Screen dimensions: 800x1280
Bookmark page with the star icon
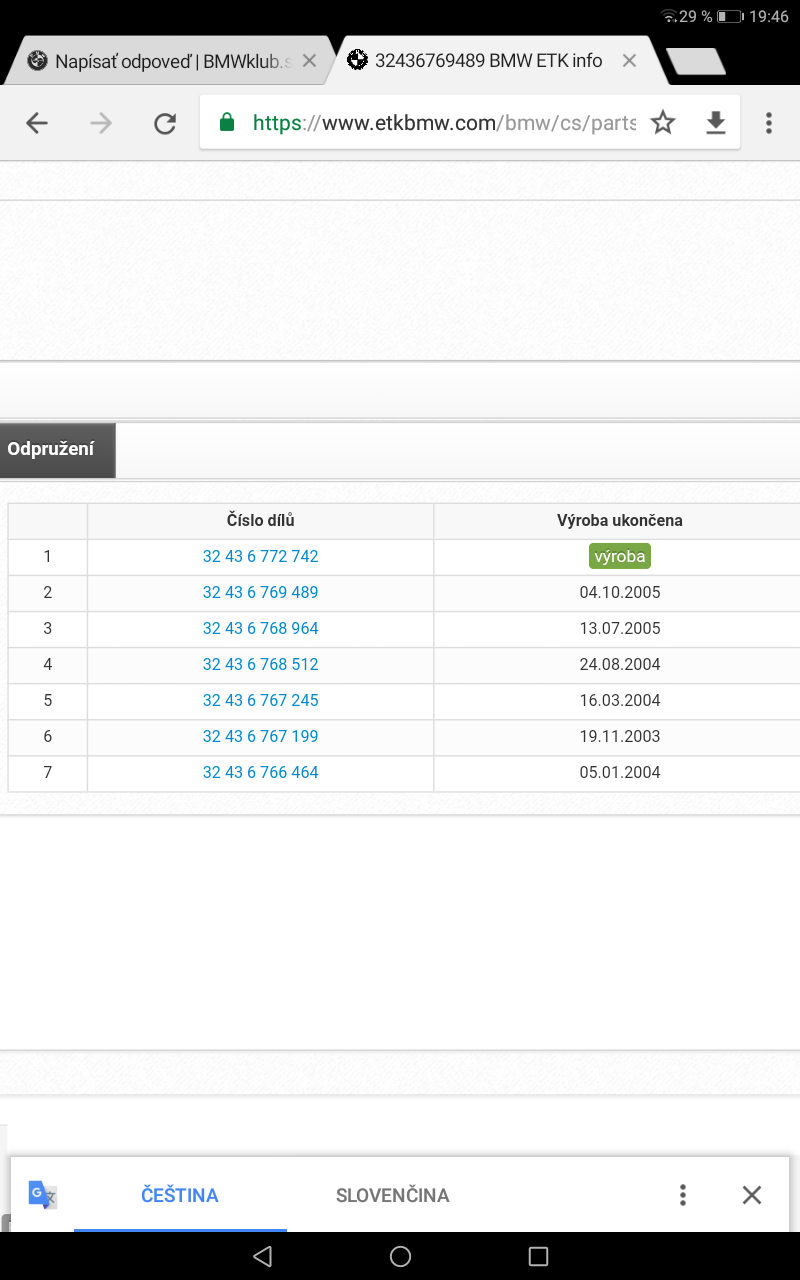tap(663, 123)
